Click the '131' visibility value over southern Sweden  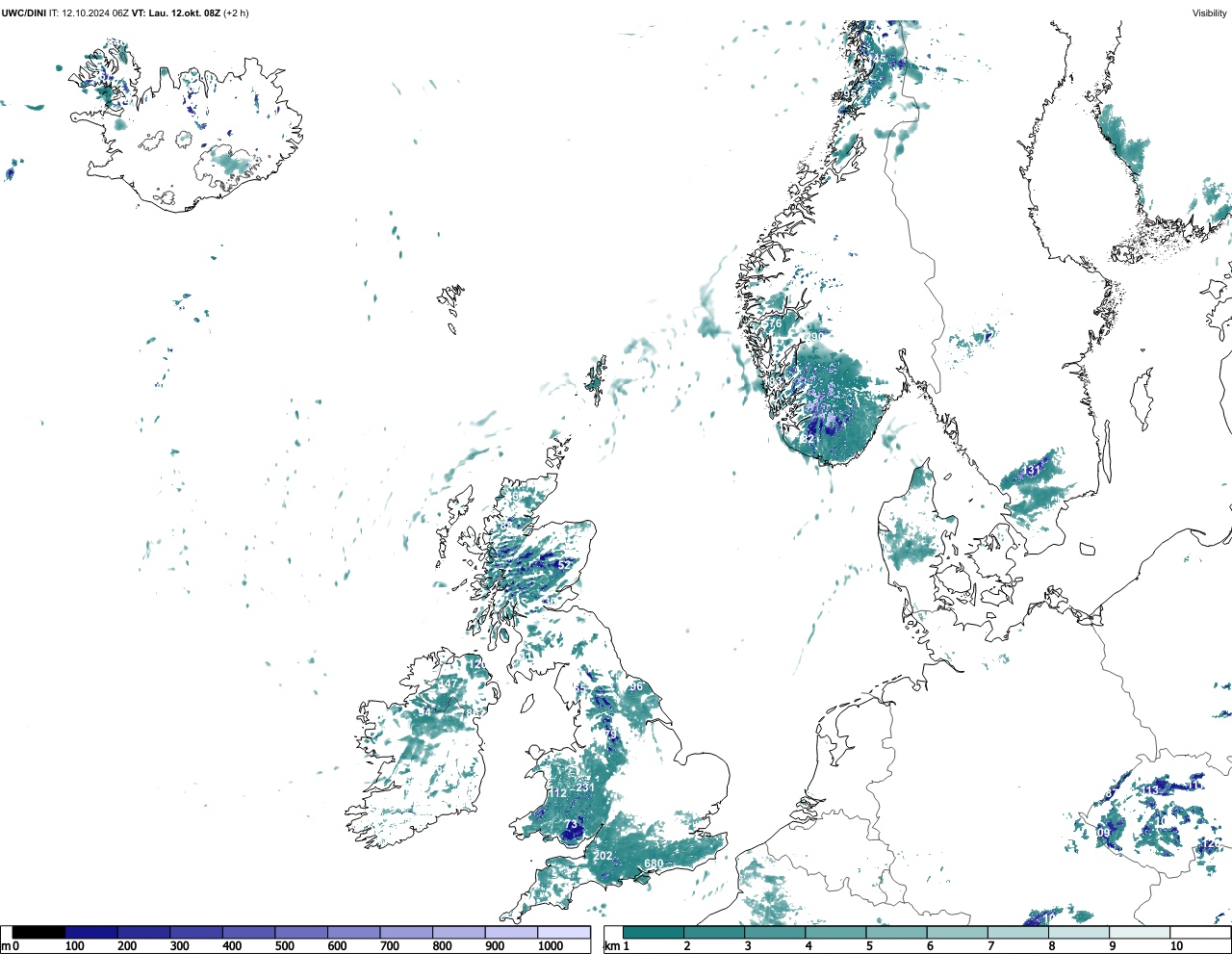pos(1031,470)
